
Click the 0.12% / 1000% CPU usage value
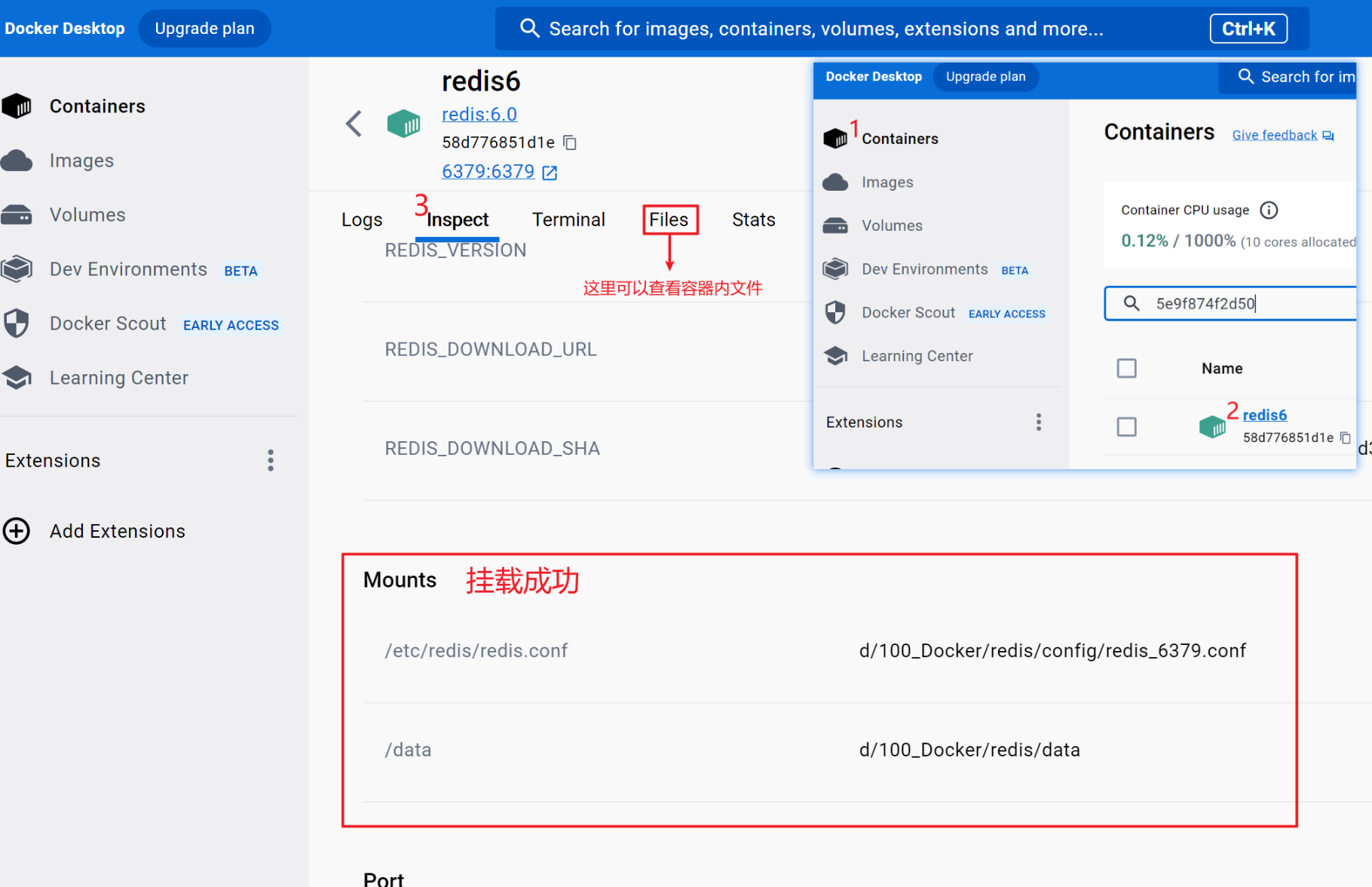1178,241
